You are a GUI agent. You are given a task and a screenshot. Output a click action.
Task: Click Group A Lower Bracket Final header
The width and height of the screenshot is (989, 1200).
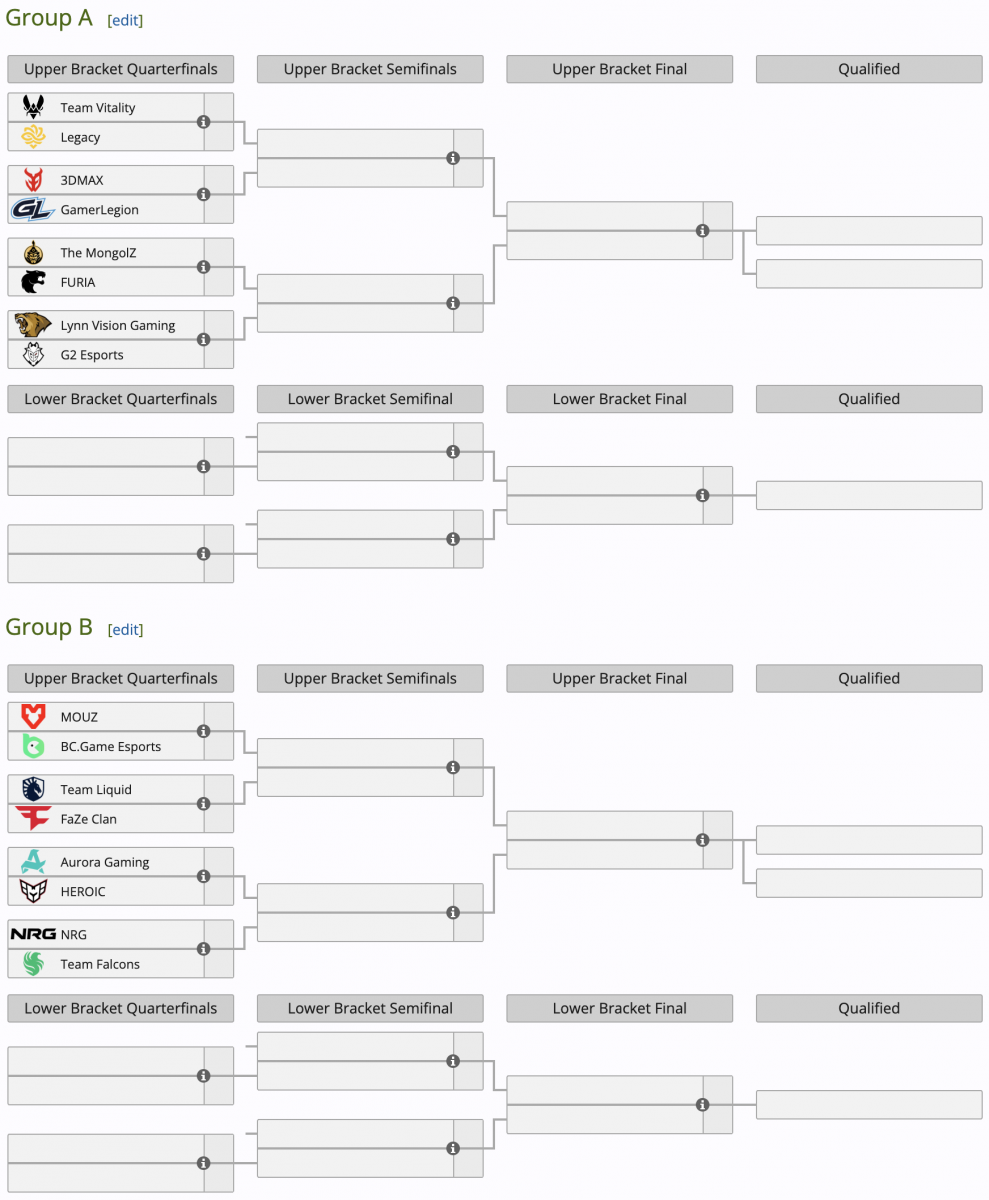tap(620, 399)
